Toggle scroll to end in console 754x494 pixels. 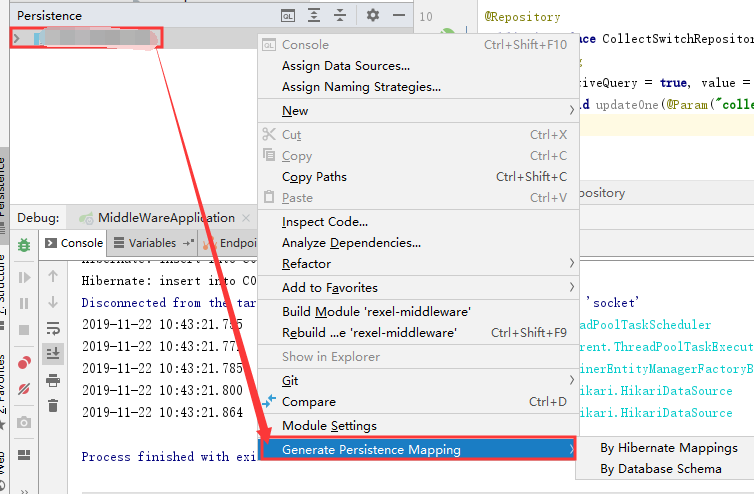(53, 354)
